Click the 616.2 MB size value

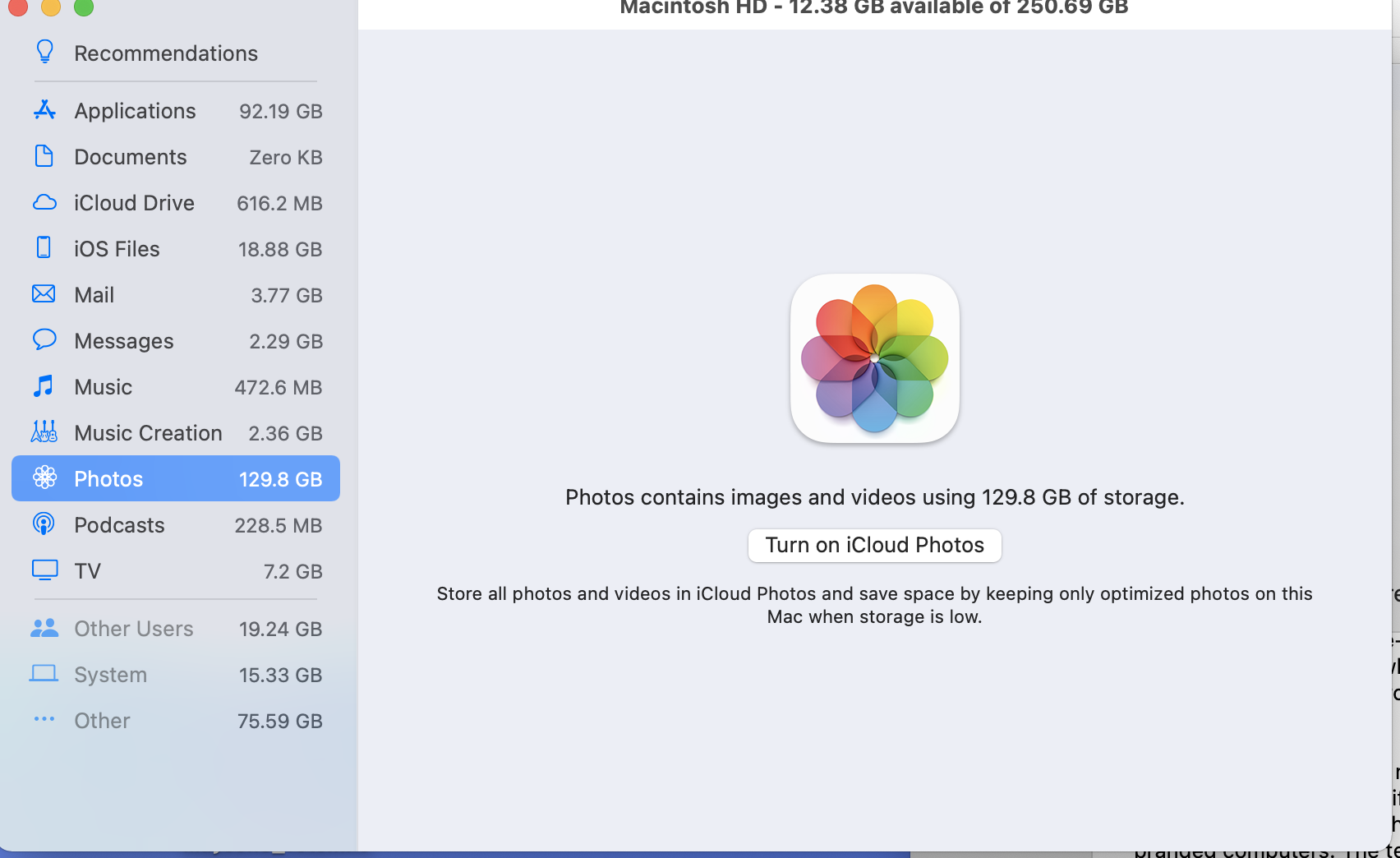pos(279,203)
